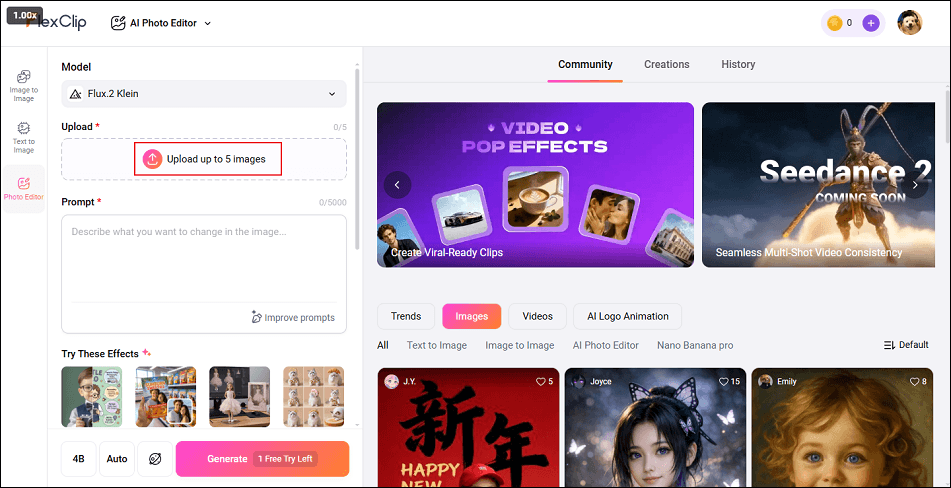Like J.Y.'s image with heart icon
This screenshot has width=951, height=488.
point(540,382)
